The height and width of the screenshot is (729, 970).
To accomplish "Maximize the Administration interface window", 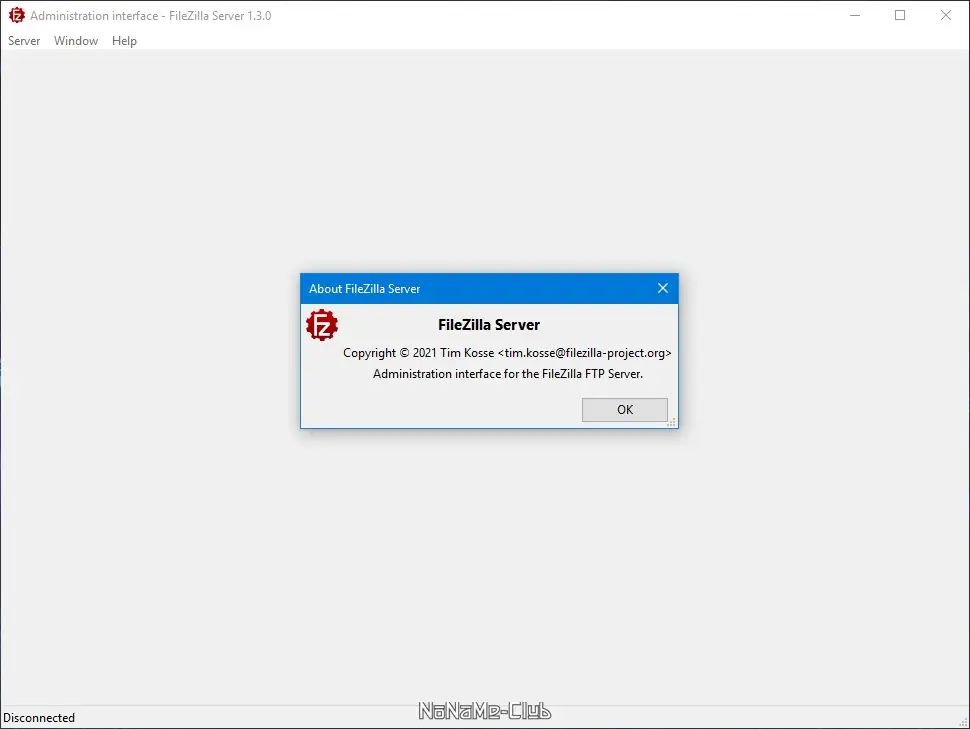I will point(900,15).
